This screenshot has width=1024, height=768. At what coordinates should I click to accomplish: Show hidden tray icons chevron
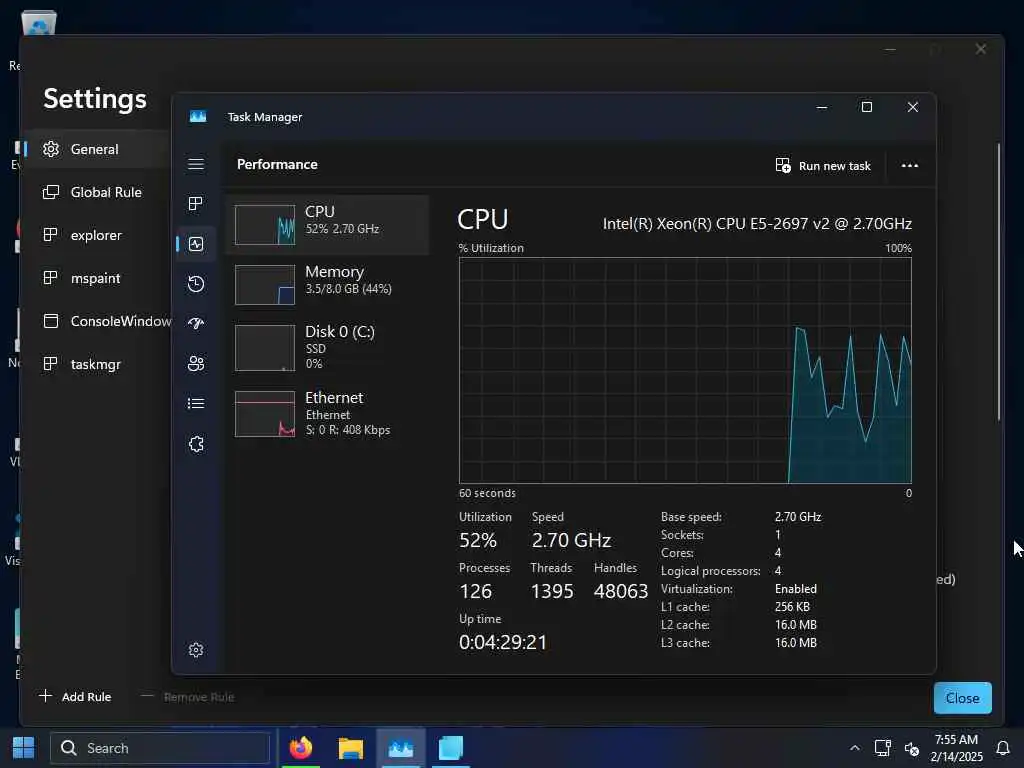tap(854, 748)
